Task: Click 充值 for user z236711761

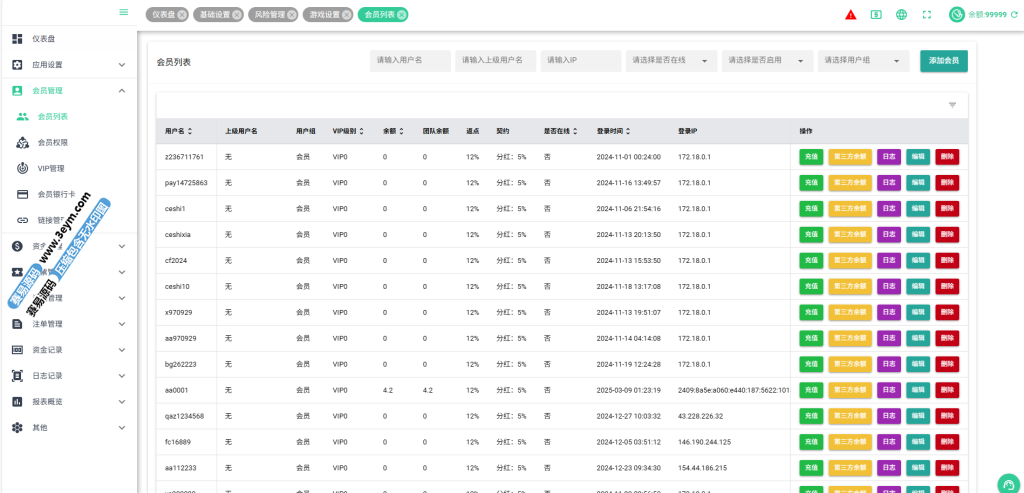Action: [811, 157]
